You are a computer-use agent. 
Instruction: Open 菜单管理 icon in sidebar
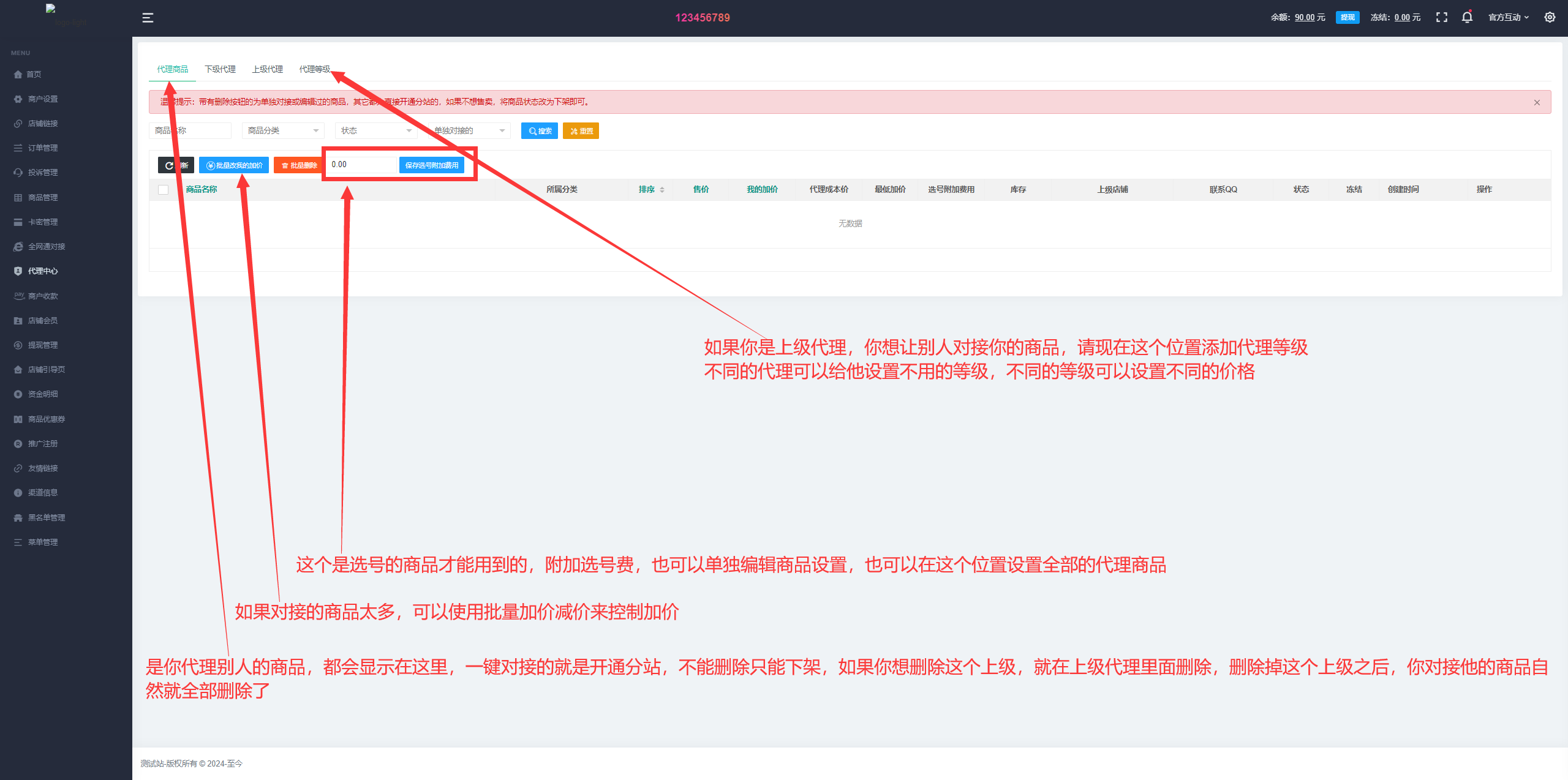pyautogui.click(x=18, y=542)
